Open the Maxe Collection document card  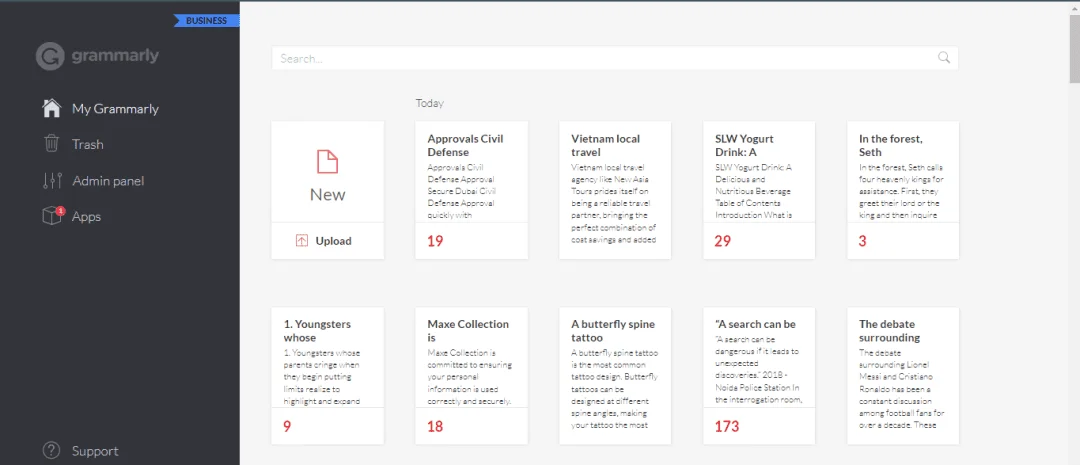[x=471, y=375]
